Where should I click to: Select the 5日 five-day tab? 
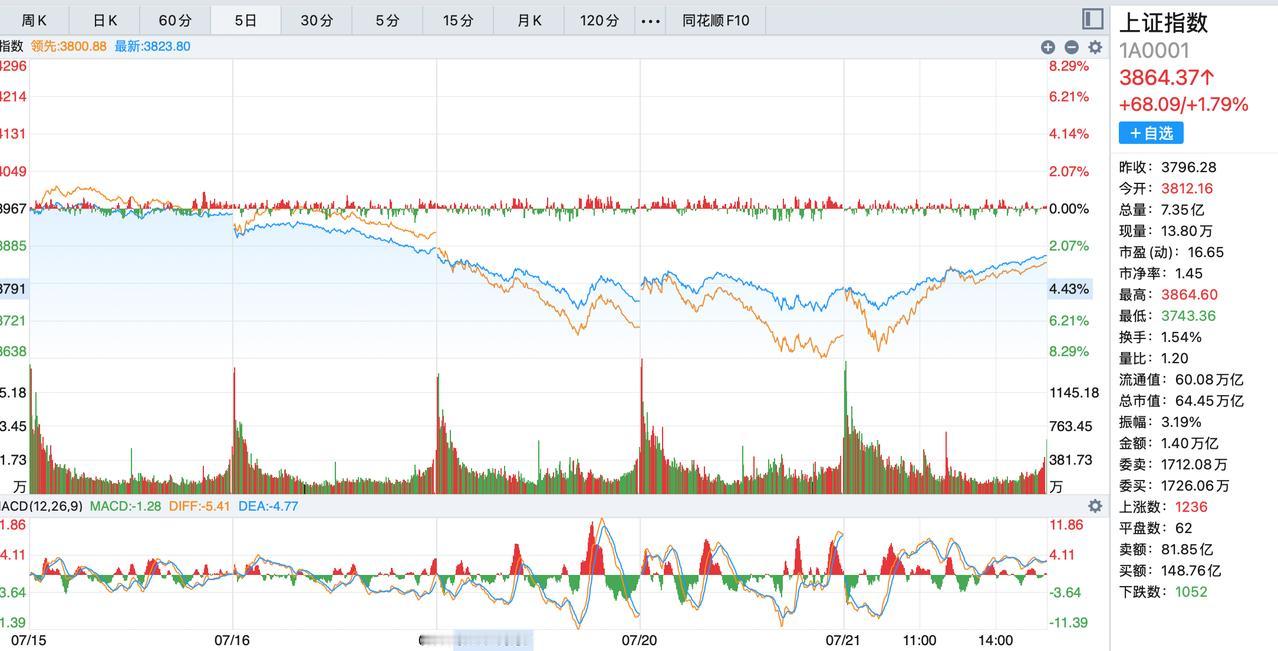tap(245, 20)
